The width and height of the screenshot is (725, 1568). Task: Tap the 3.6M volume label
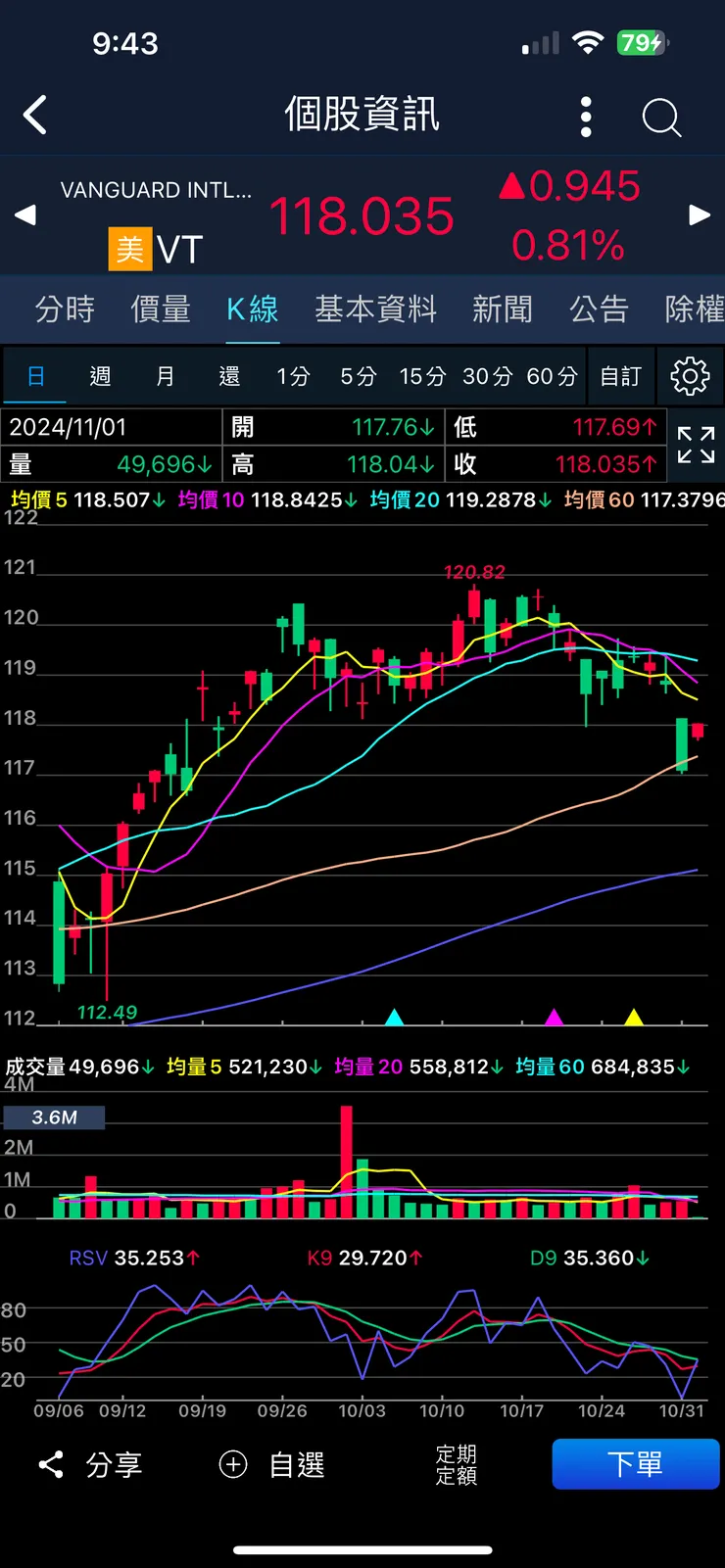click(54, 1117)
